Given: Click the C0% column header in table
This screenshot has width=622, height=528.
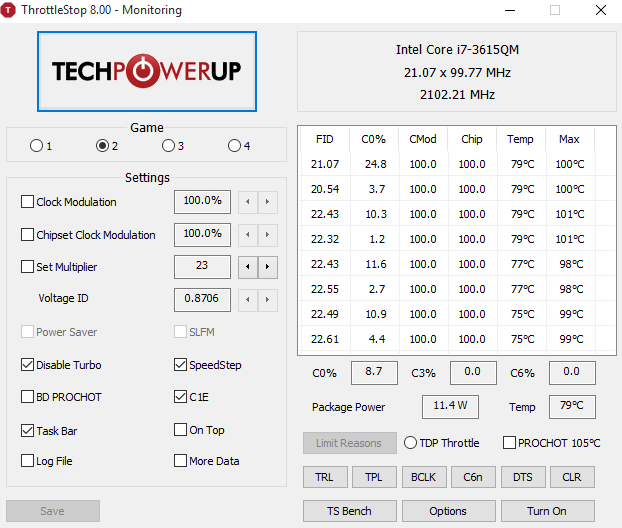Looking at the screenshot, I should (374, 139).
